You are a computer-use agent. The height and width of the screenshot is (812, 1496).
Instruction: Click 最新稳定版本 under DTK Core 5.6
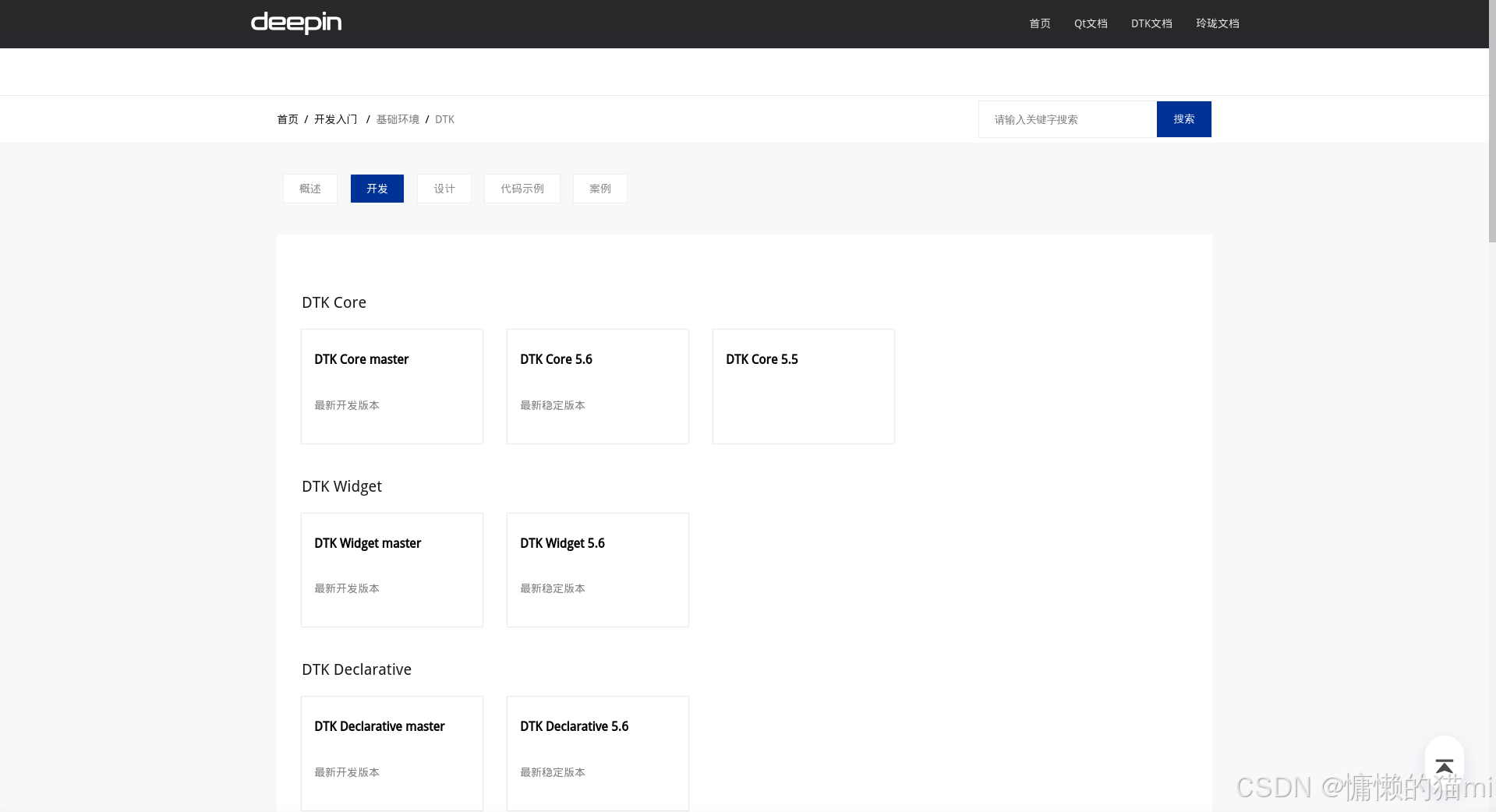(553, 405)
